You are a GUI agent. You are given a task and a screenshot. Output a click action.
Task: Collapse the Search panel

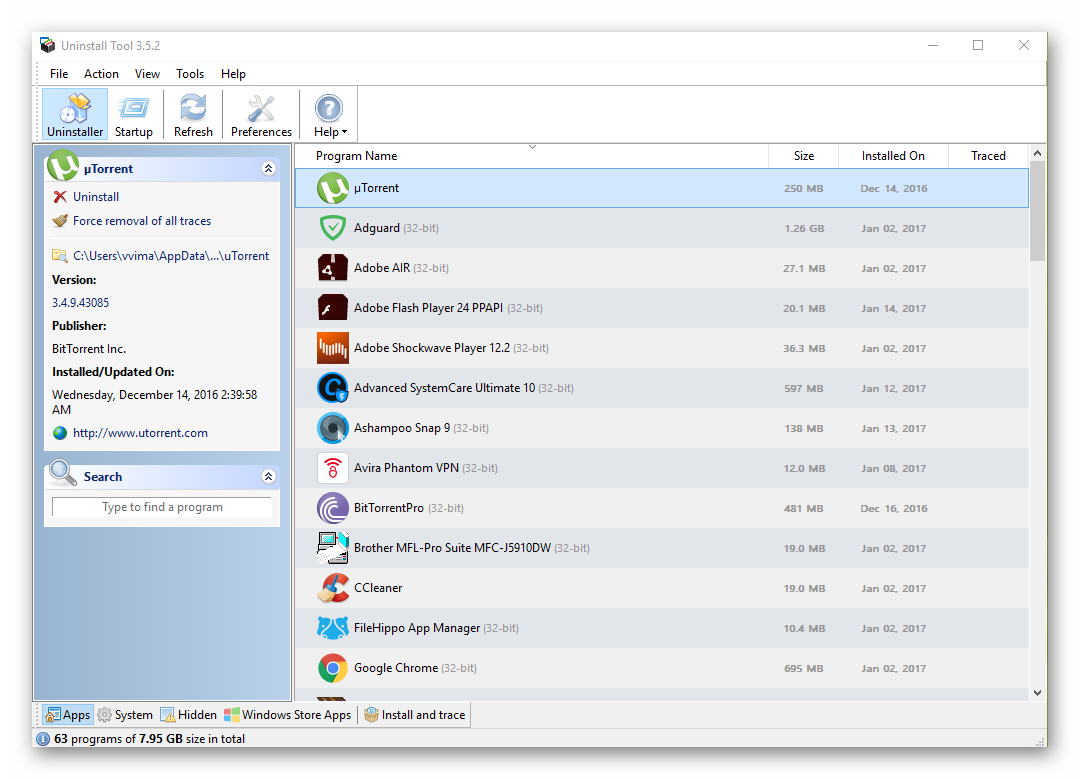(x=269, y=477)
